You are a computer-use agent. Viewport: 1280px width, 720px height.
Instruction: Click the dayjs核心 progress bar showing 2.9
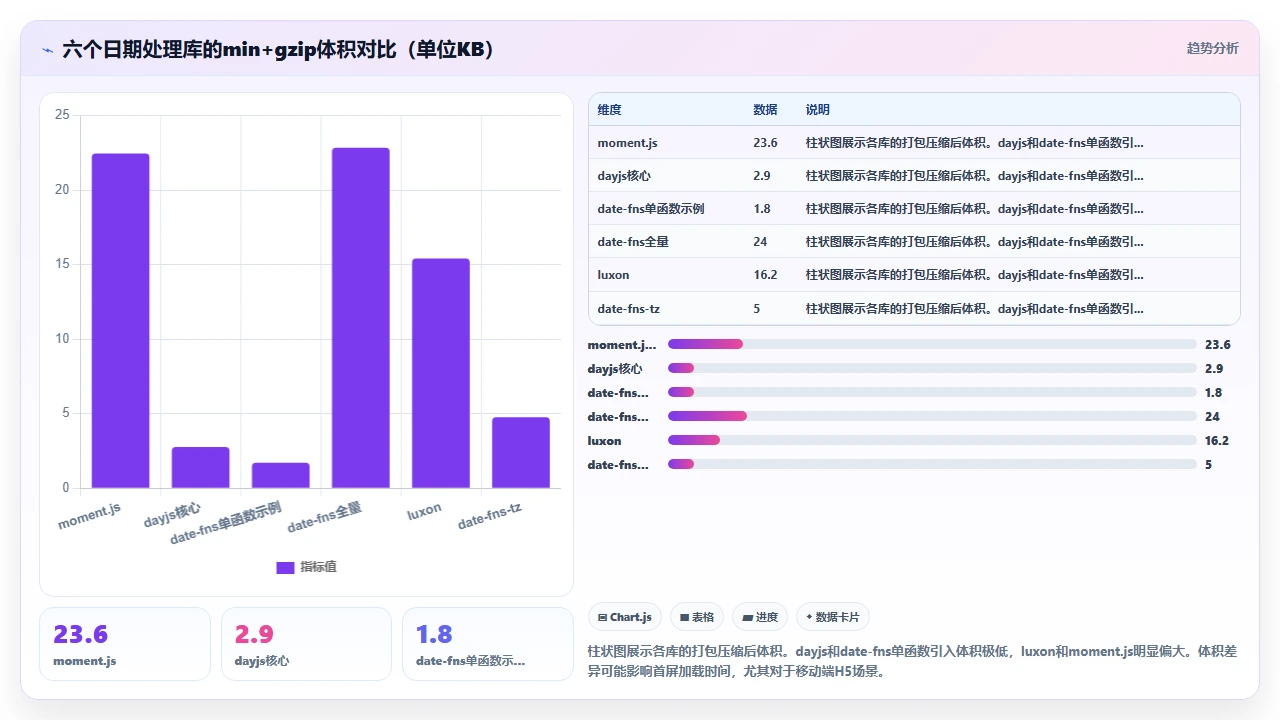932,368
